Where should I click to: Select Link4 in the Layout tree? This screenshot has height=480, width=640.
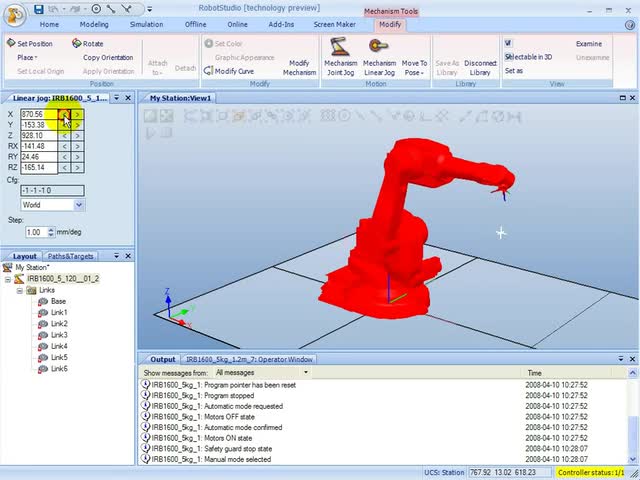[x=53, y=346]
